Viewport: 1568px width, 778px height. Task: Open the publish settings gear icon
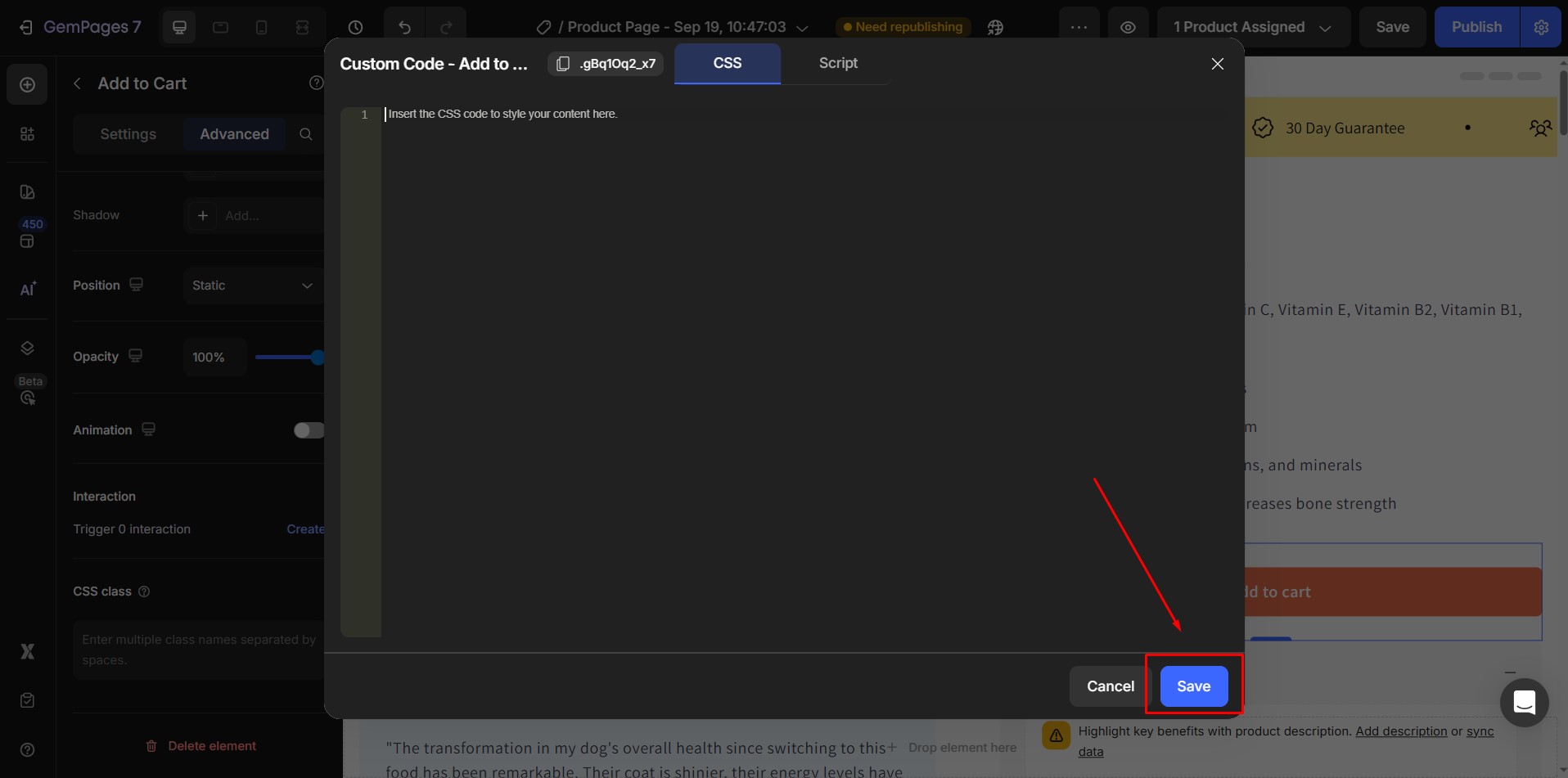point(1541,27)
